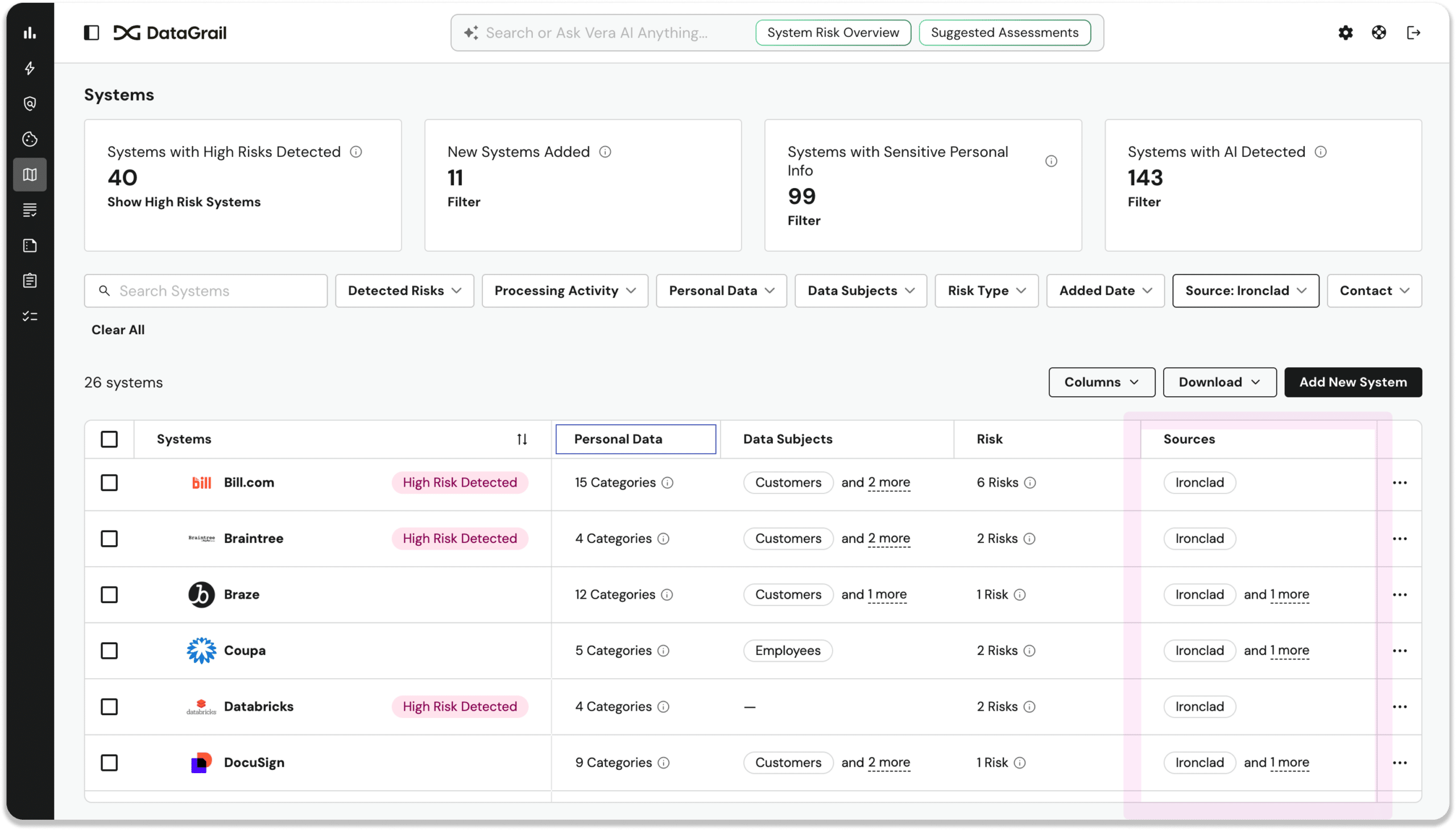This screenshot has width=1456, height=830.
Task: Expand the Processing Activity filter
Action: pos(565,290)
